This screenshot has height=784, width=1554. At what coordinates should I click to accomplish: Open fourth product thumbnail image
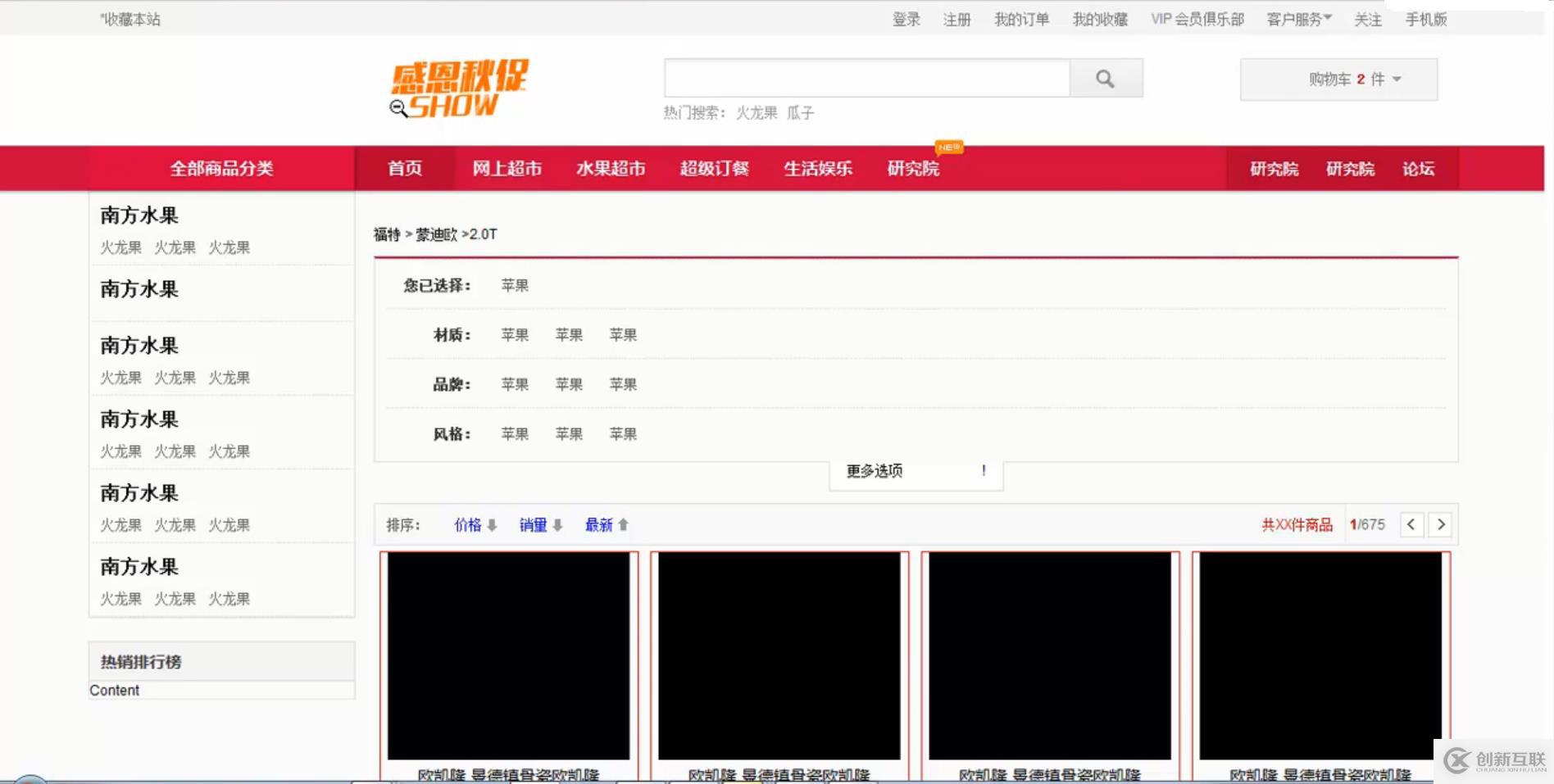coord(1320,655)
